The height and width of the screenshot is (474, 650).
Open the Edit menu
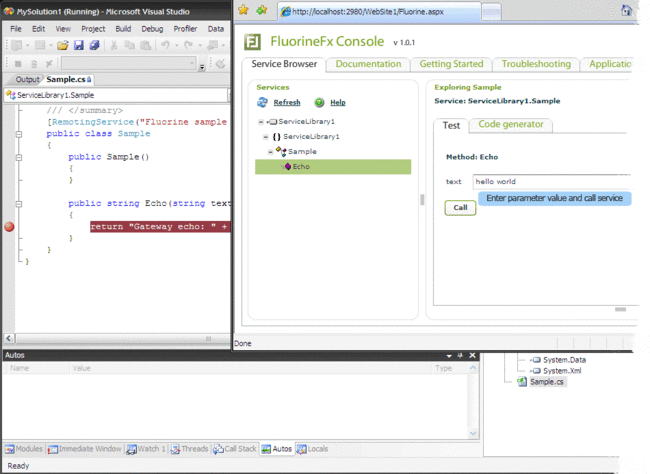tap(38, 29)
